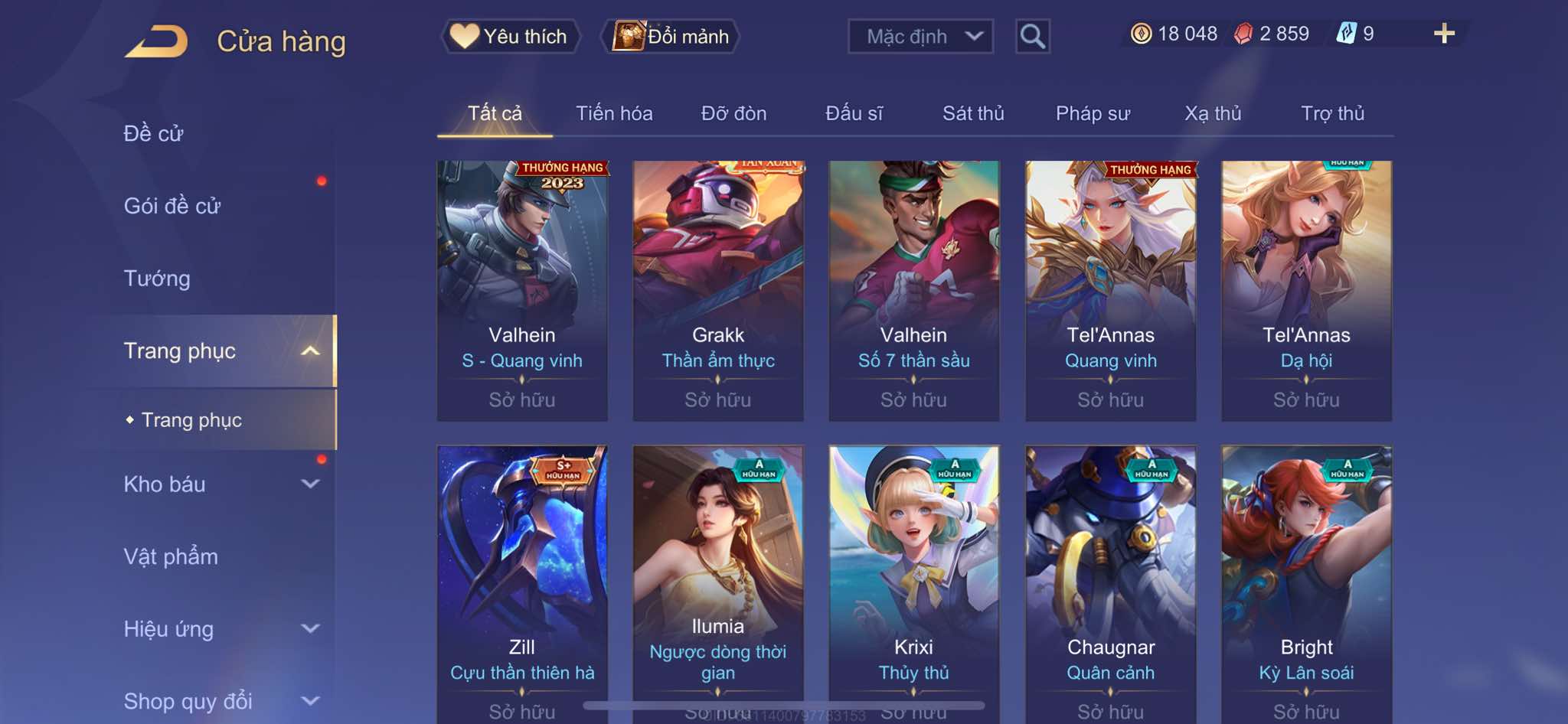Screen dimensions: 1568x724
Task: Select the Grakk Thần ẩm thực skin card
Action: coord(718,291)
